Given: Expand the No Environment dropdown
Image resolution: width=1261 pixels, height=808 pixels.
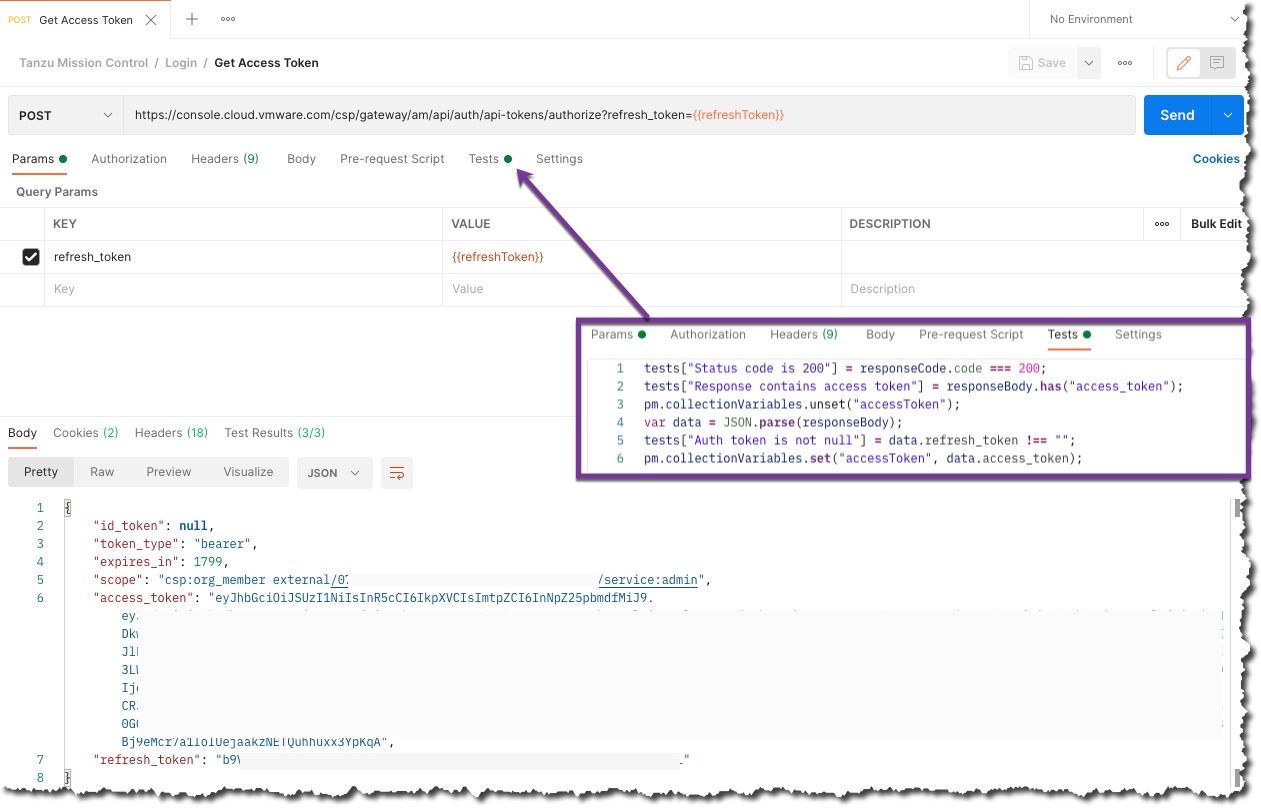Looking at the screenshot, I should point(1143,19).
